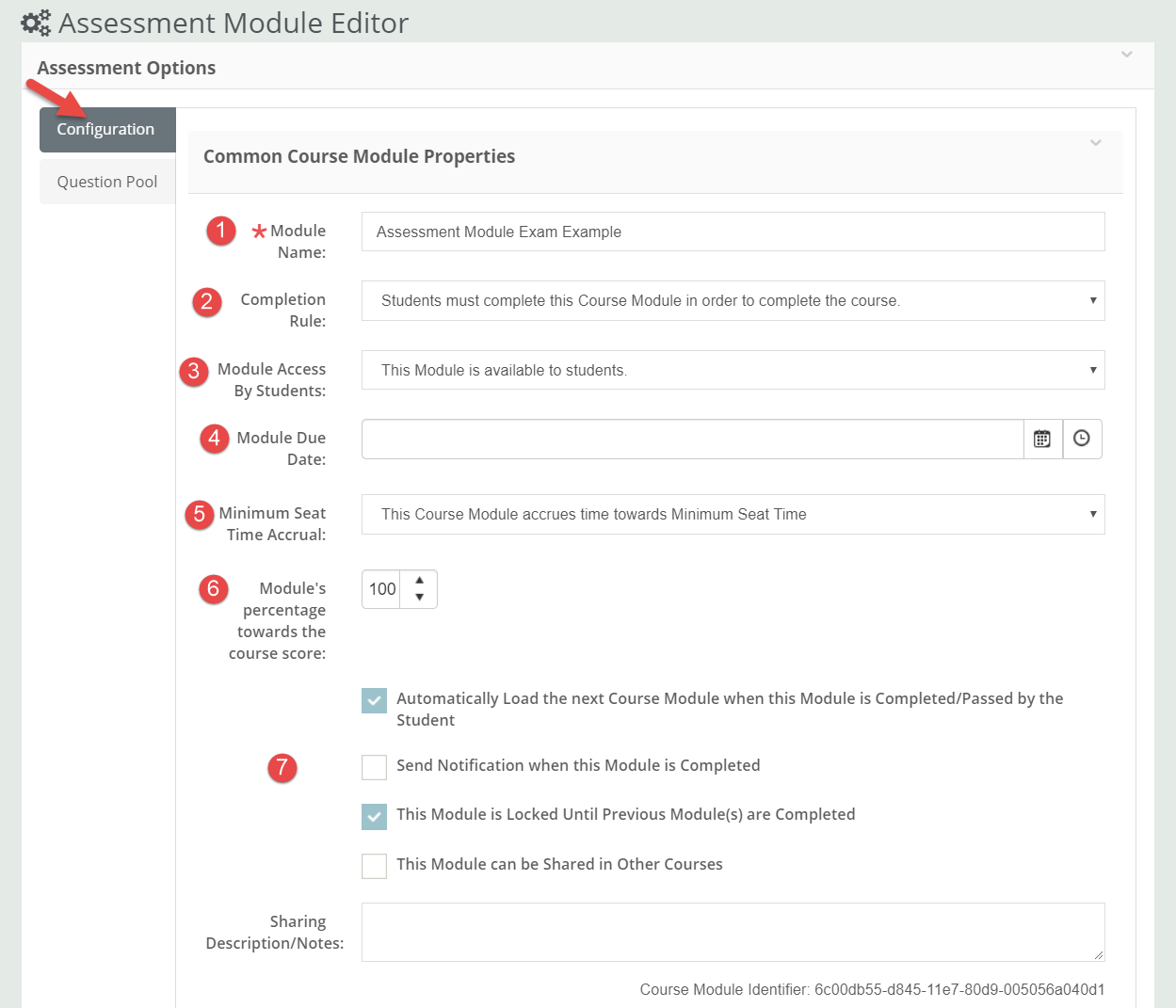Disable Automatically Load the next Course Module
The width and height of the screenshot is (1176, 1008).
click(374, 700)
